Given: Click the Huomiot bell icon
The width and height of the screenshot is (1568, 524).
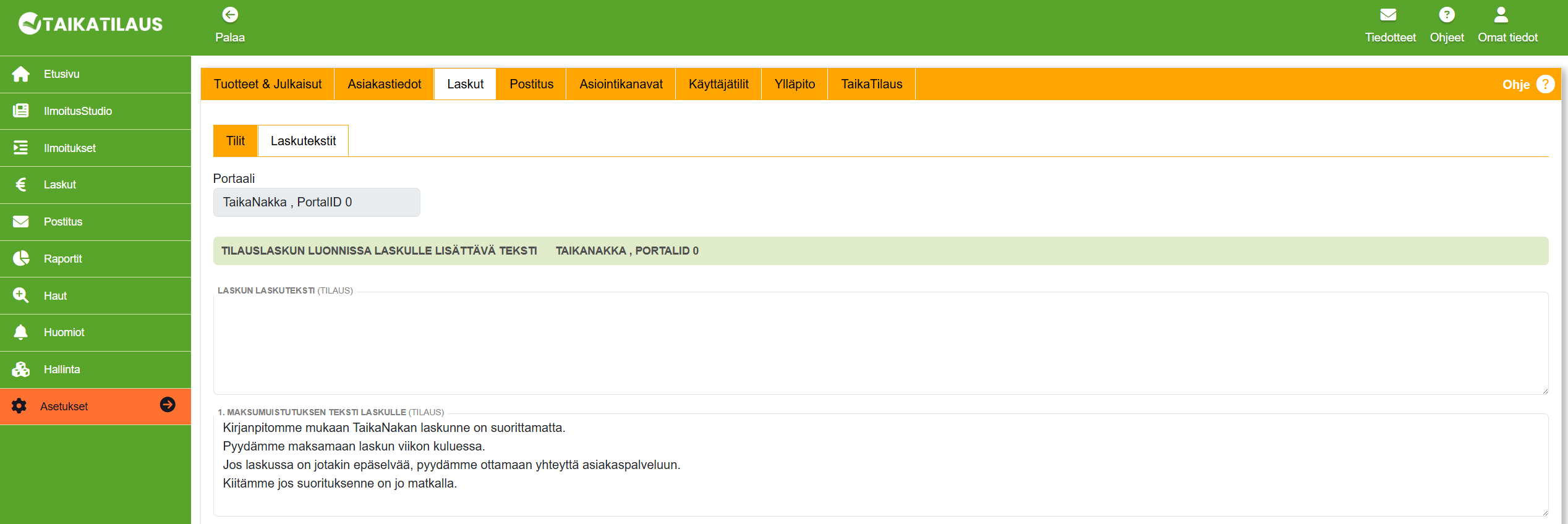Looking at the screenshot, I should (x=20, y=332).
